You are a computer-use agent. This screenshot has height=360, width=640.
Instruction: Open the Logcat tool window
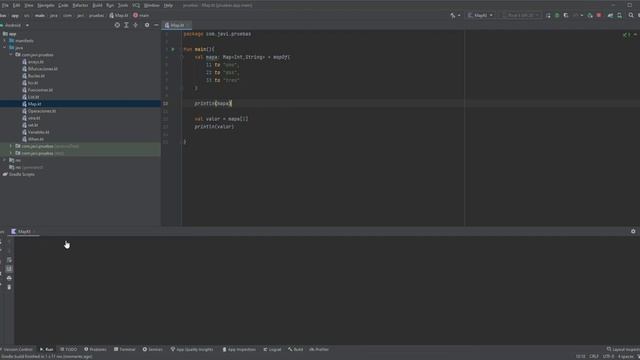pyautogui.click(x=272, y=349)
